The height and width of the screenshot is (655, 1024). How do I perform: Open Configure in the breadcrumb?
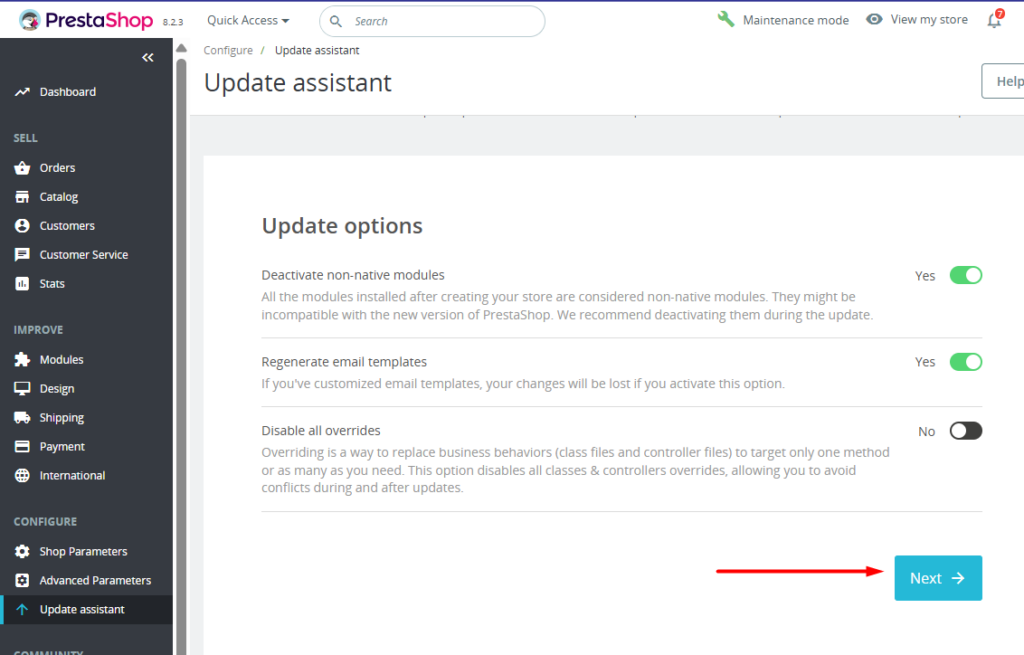tap(228, 49)
